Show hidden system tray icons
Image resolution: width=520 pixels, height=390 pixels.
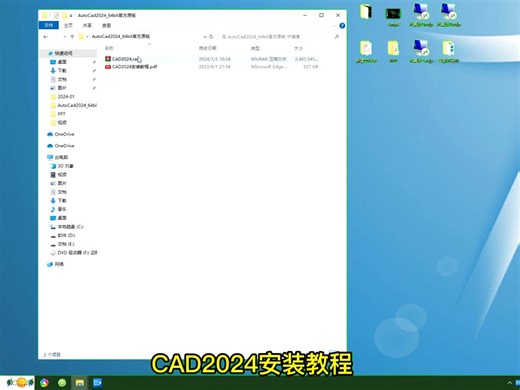point(510,383)
